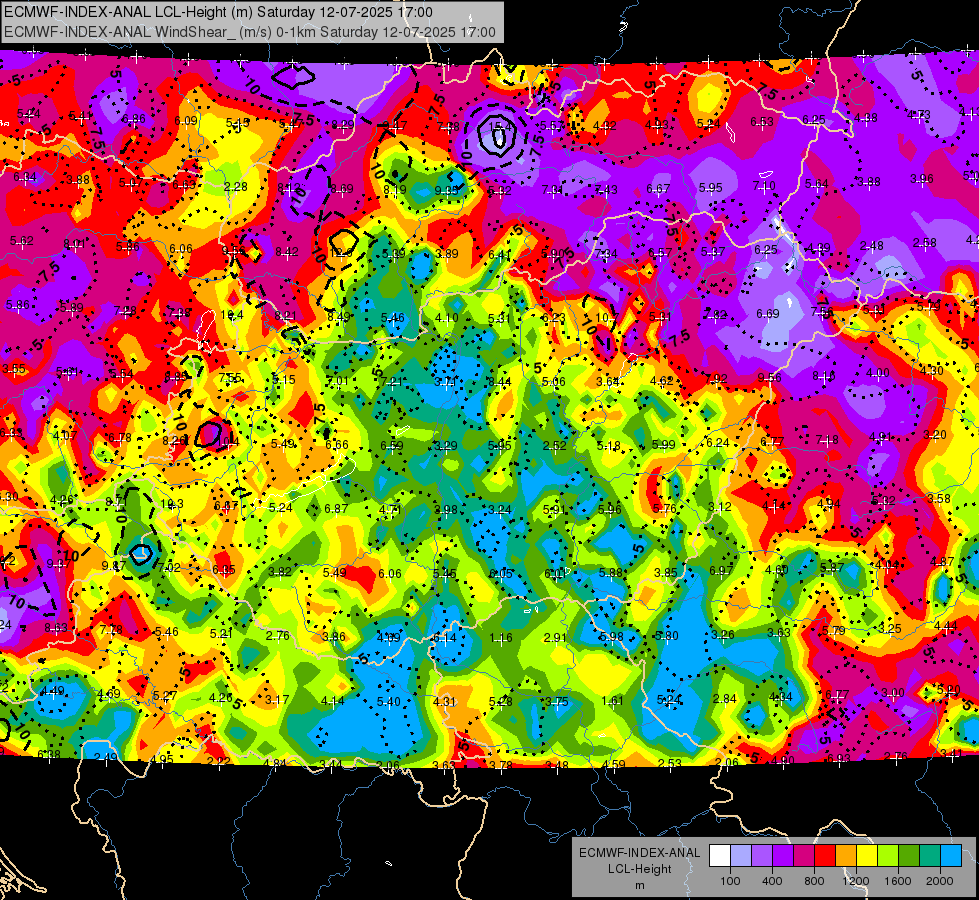Click the grid value '3.85'
Screen dimensions: 979x900
666,573
